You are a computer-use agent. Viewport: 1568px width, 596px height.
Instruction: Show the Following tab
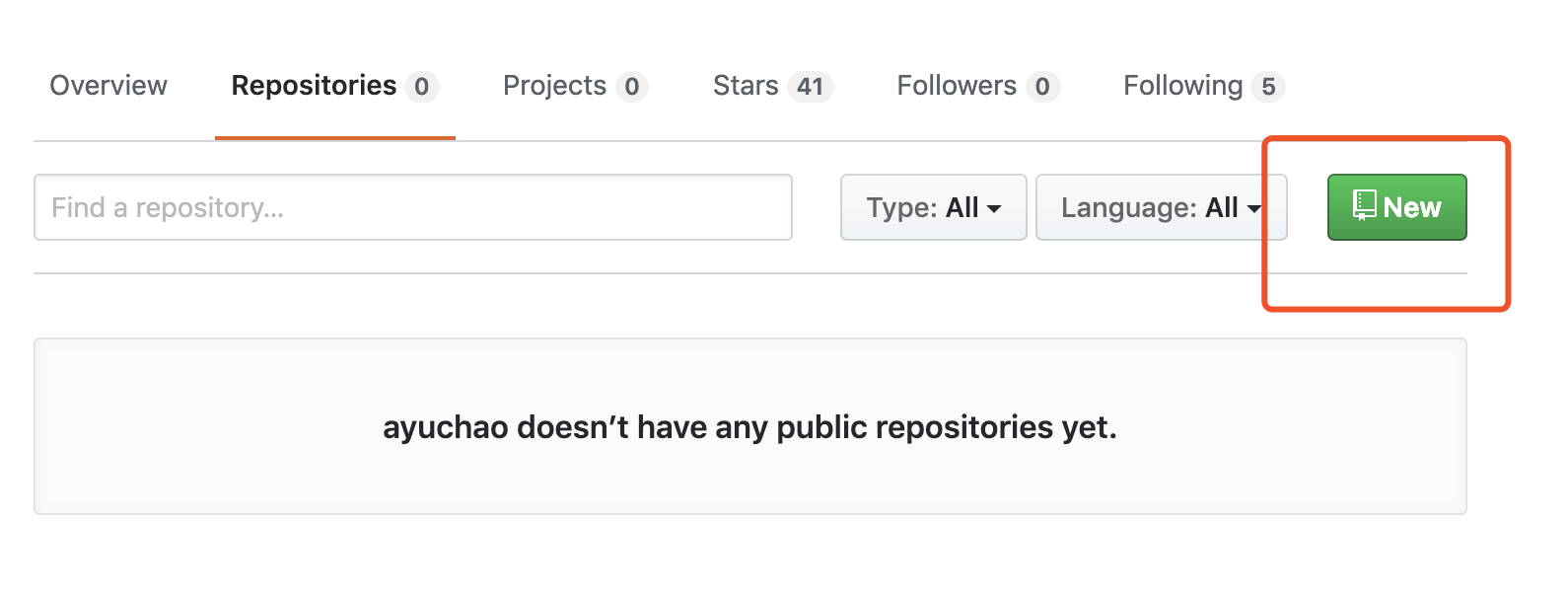(1182, 86)
